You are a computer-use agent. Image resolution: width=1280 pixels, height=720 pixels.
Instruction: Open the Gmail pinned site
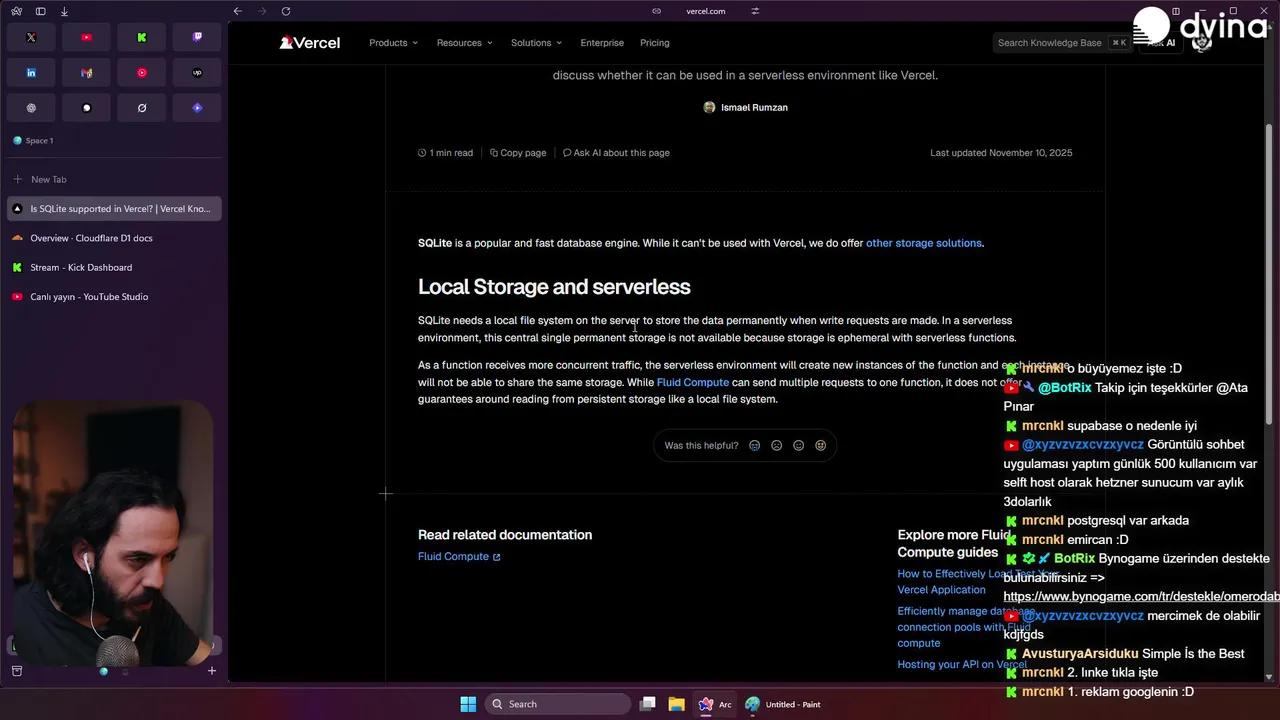click(86, 72)
